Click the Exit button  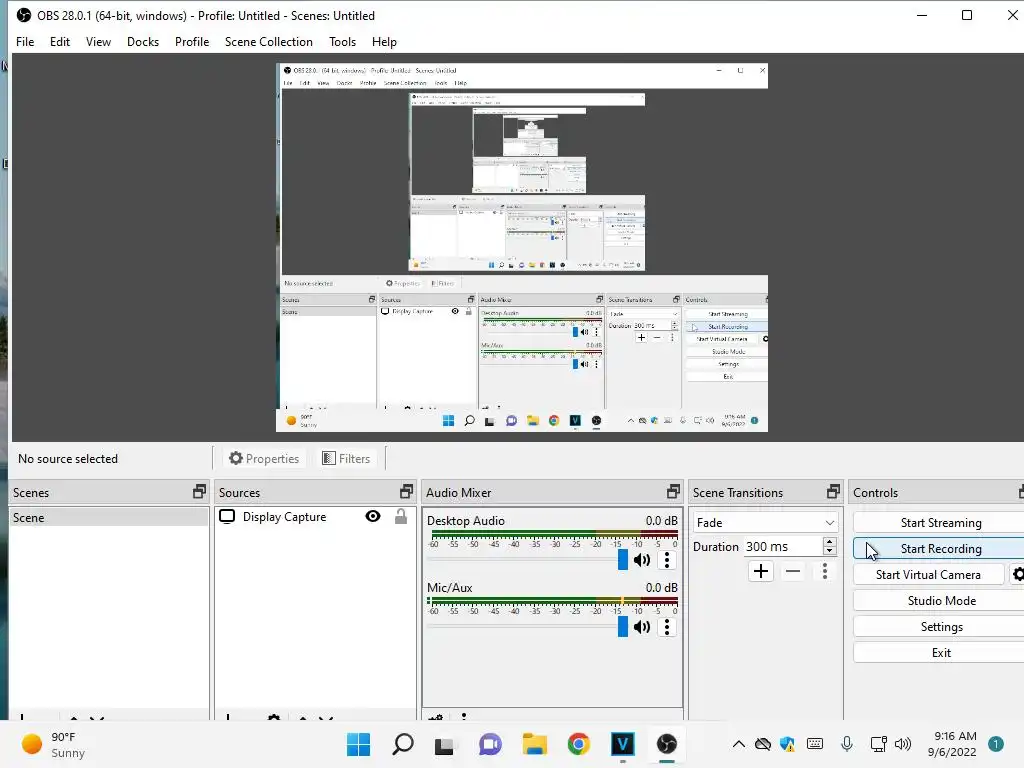(x=940, y=653)
